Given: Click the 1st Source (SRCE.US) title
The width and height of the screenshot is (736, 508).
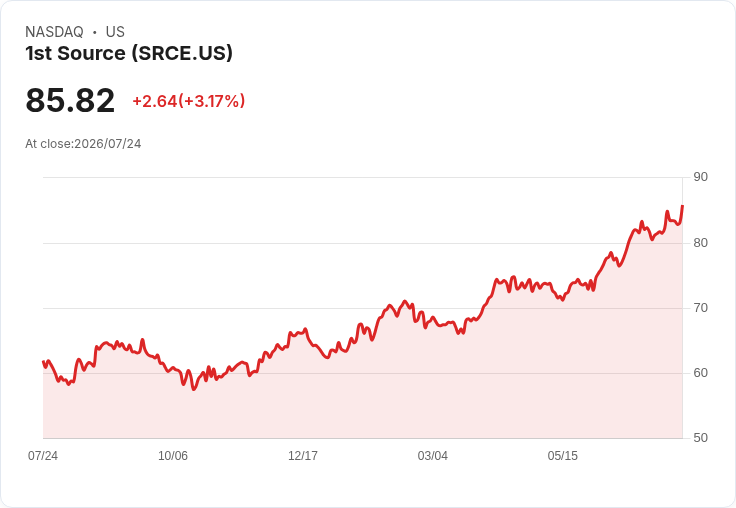Looking at the screenshot, I should coord(129,53).
